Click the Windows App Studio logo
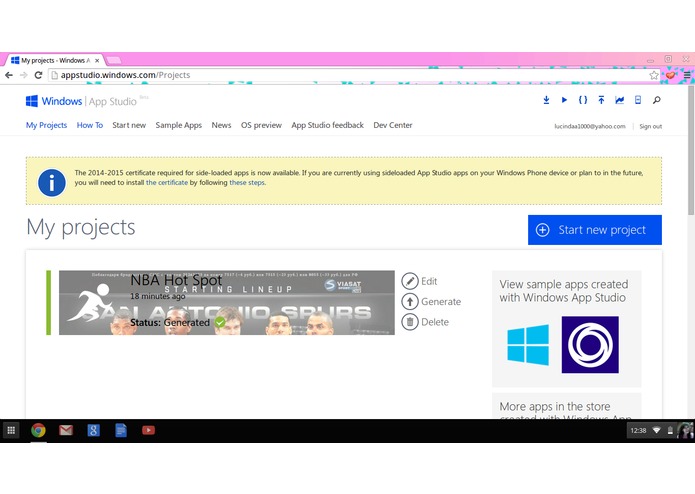Viewport: 695px width, 494px height. (x=81, y=101)
